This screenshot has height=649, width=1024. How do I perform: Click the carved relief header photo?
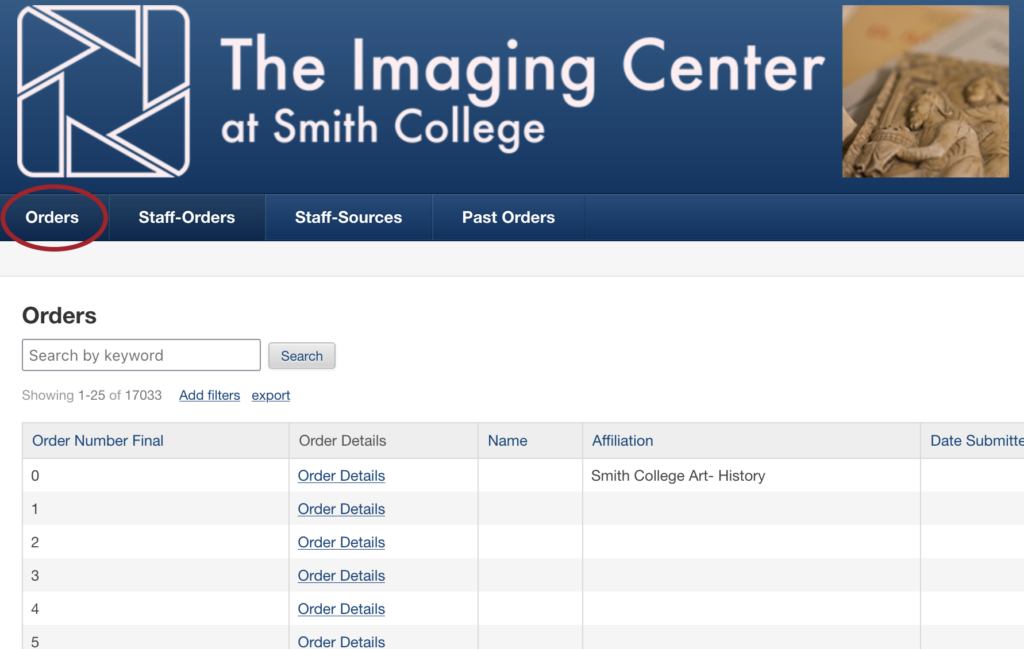pyautogui.click(x=925, y=91)
